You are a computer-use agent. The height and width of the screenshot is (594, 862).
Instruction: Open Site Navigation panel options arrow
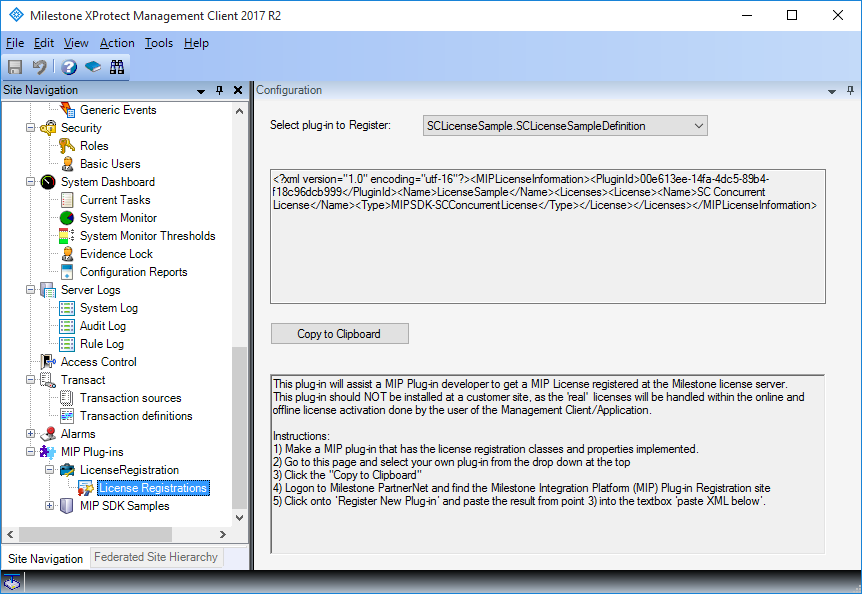201,91
